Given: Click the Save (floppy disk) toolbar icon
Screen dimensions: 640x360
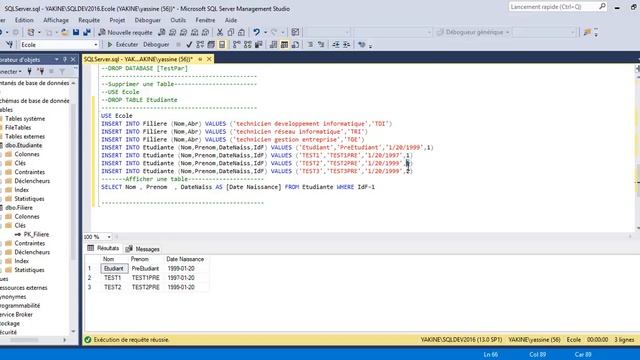Looking at the screenshot, I should 76,32.
